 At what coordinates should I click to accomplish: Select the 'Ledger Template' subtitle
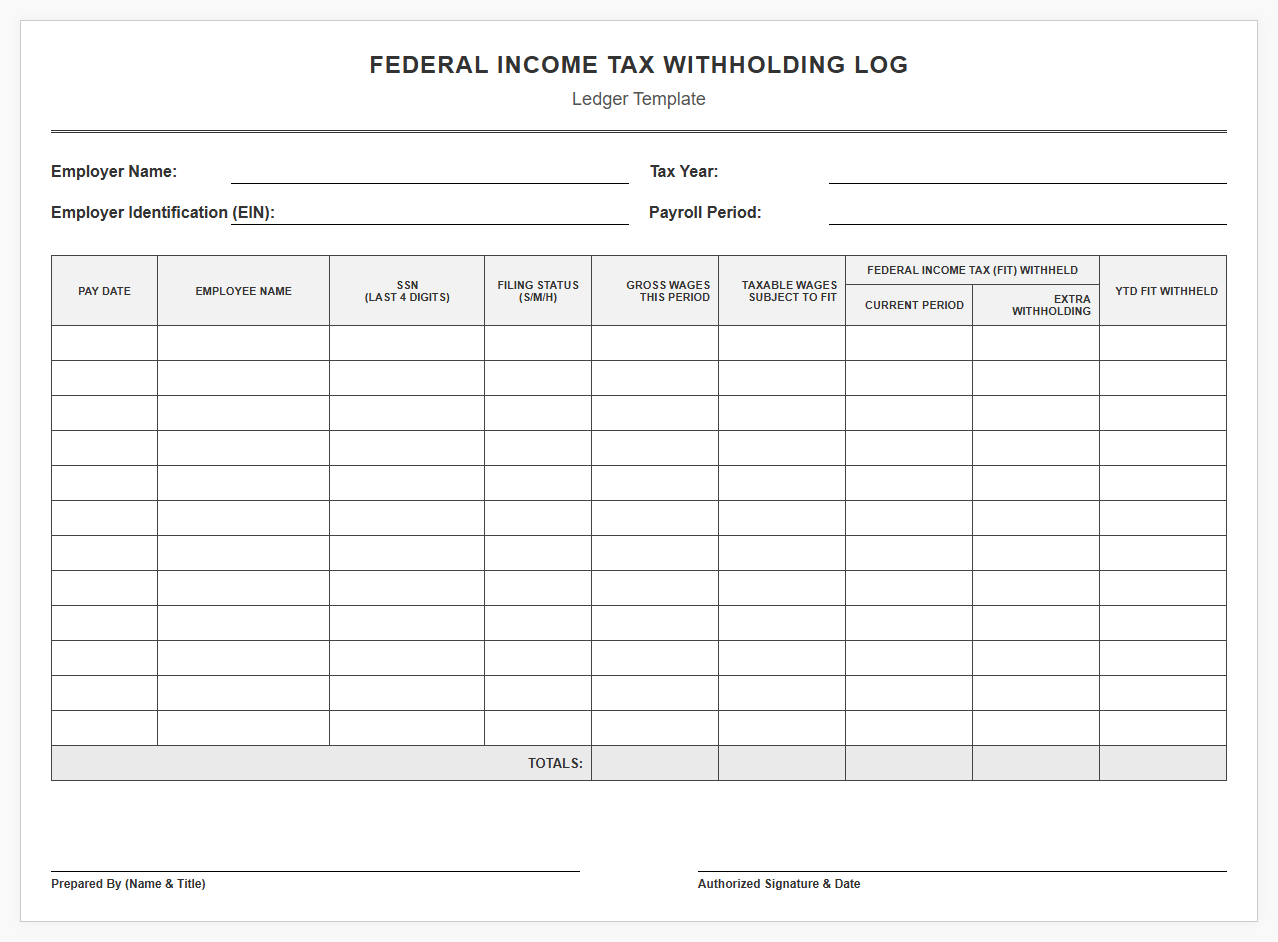(639, 99)
